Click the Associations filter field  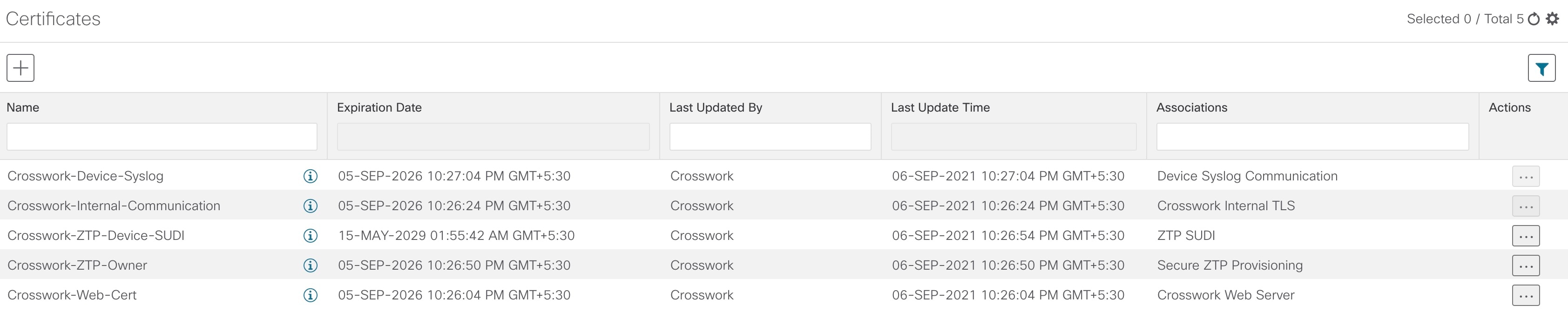(1312, 137)
